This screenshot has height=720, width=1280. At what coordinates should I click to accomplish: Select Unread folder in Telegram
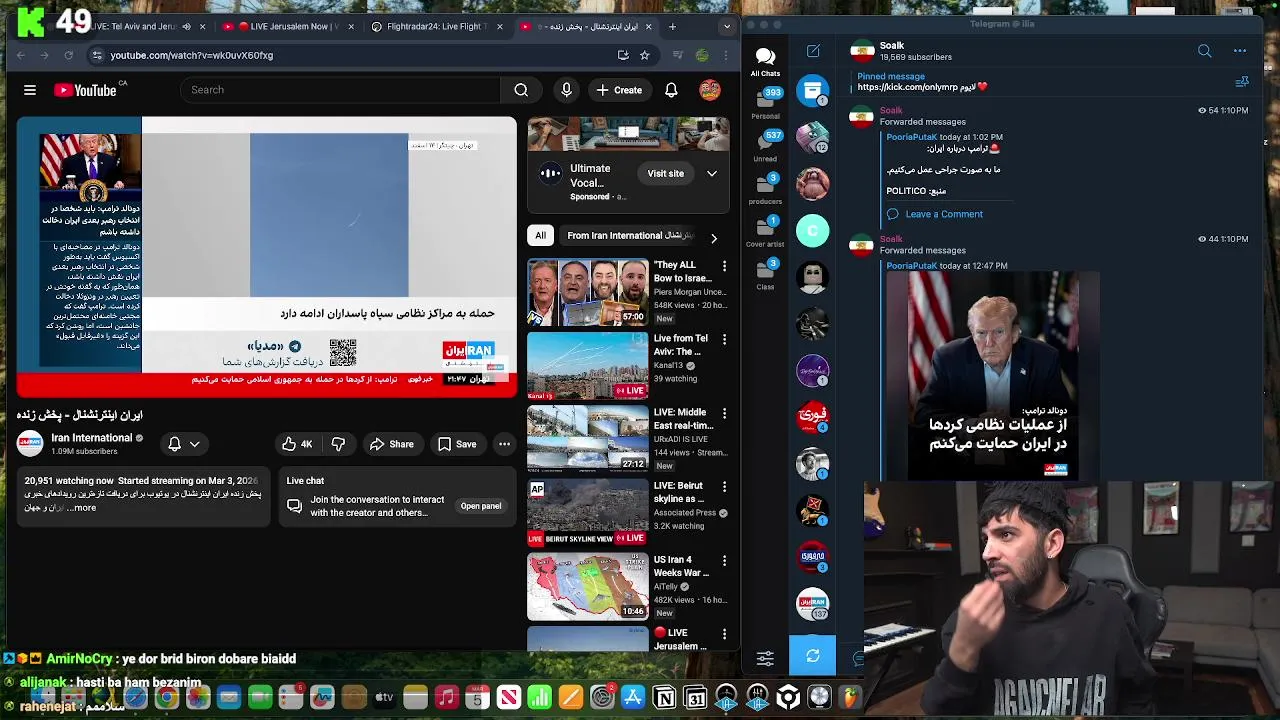pyautogui.click(x=765, y=145)
